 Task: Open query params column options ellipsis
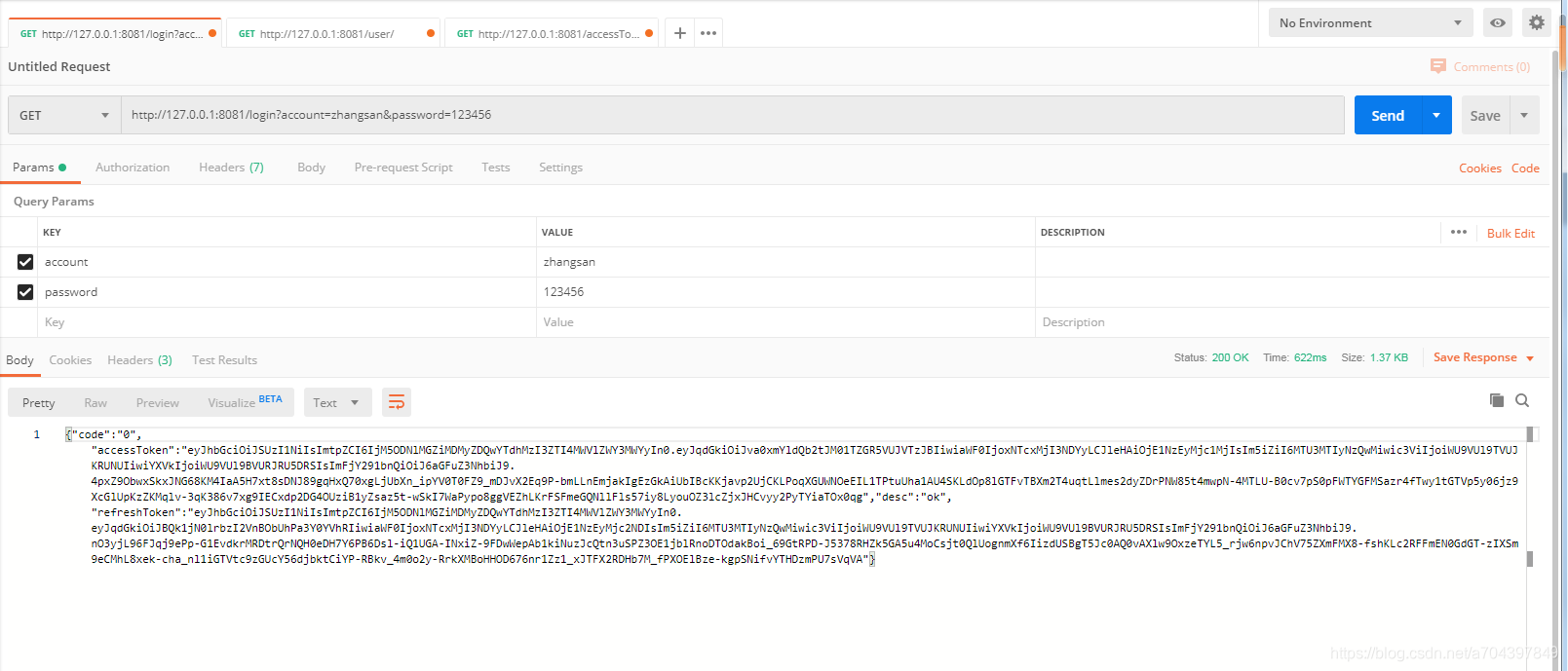1459,232
